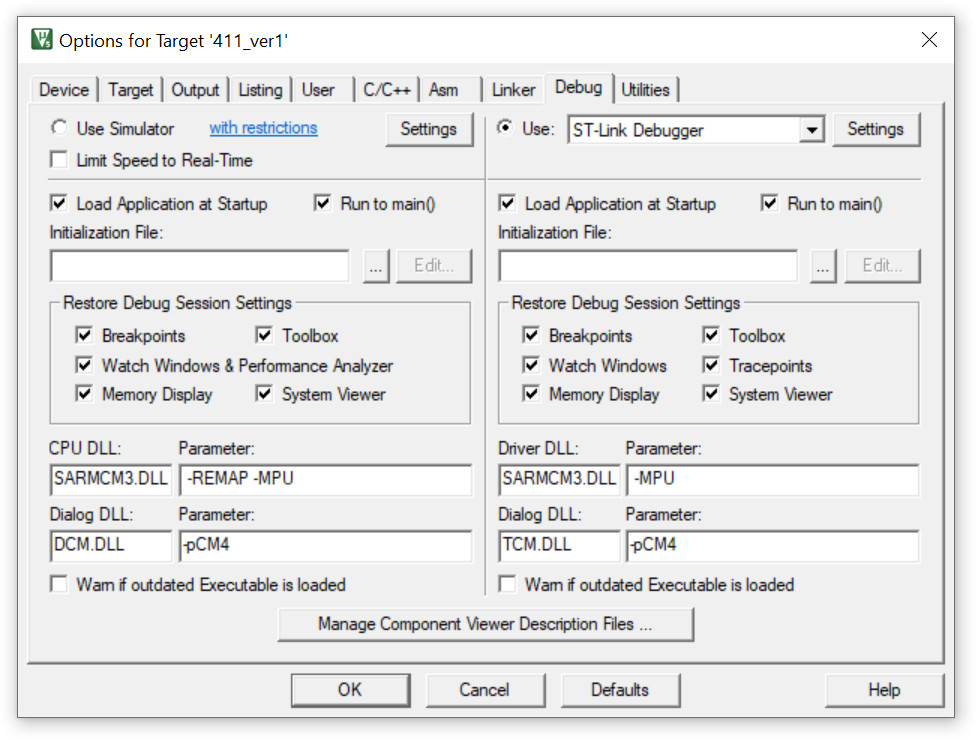Select the Use hardware debugger radio button

pyautogui.click(x=505, y=128)
